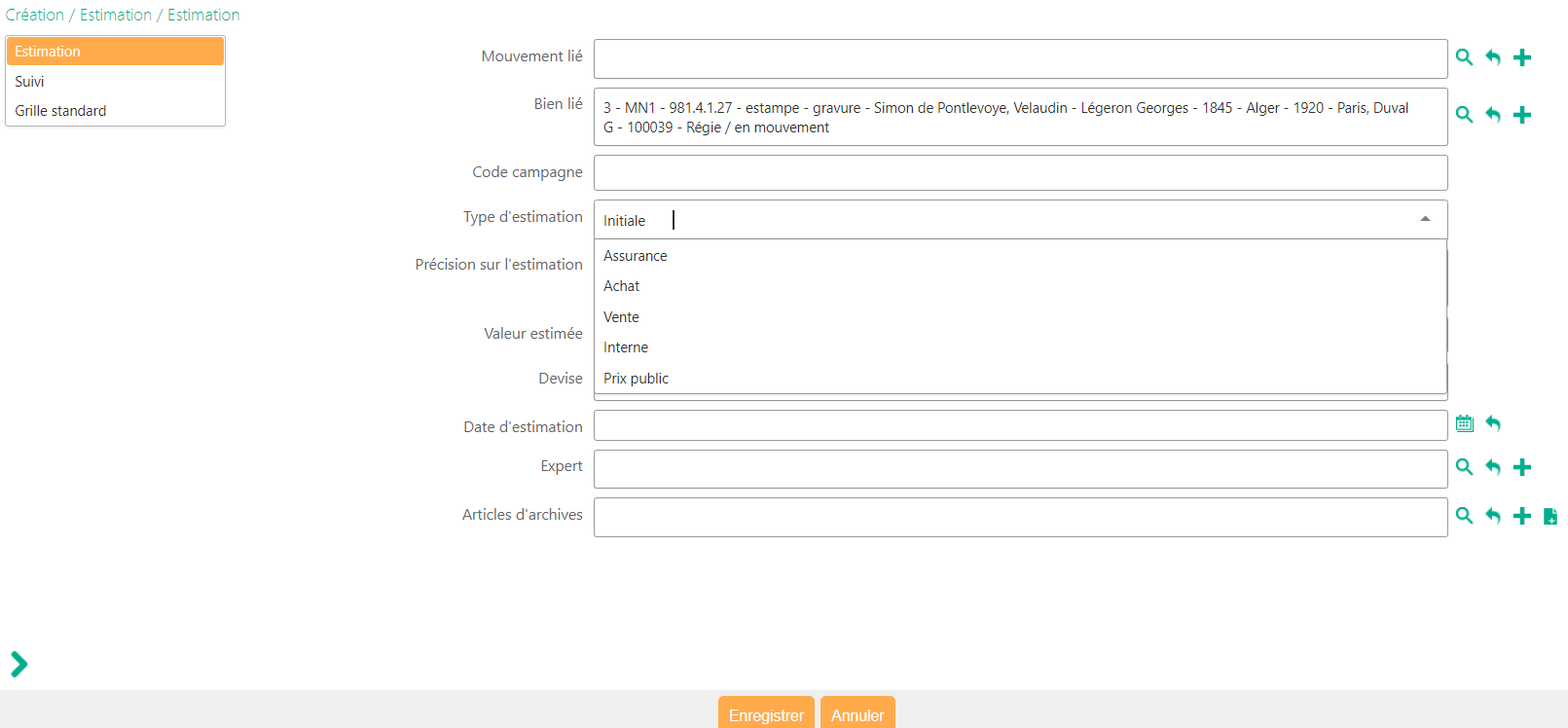Click the Création breadcrumb link
1568x728 pixels.
click(35, 15)
